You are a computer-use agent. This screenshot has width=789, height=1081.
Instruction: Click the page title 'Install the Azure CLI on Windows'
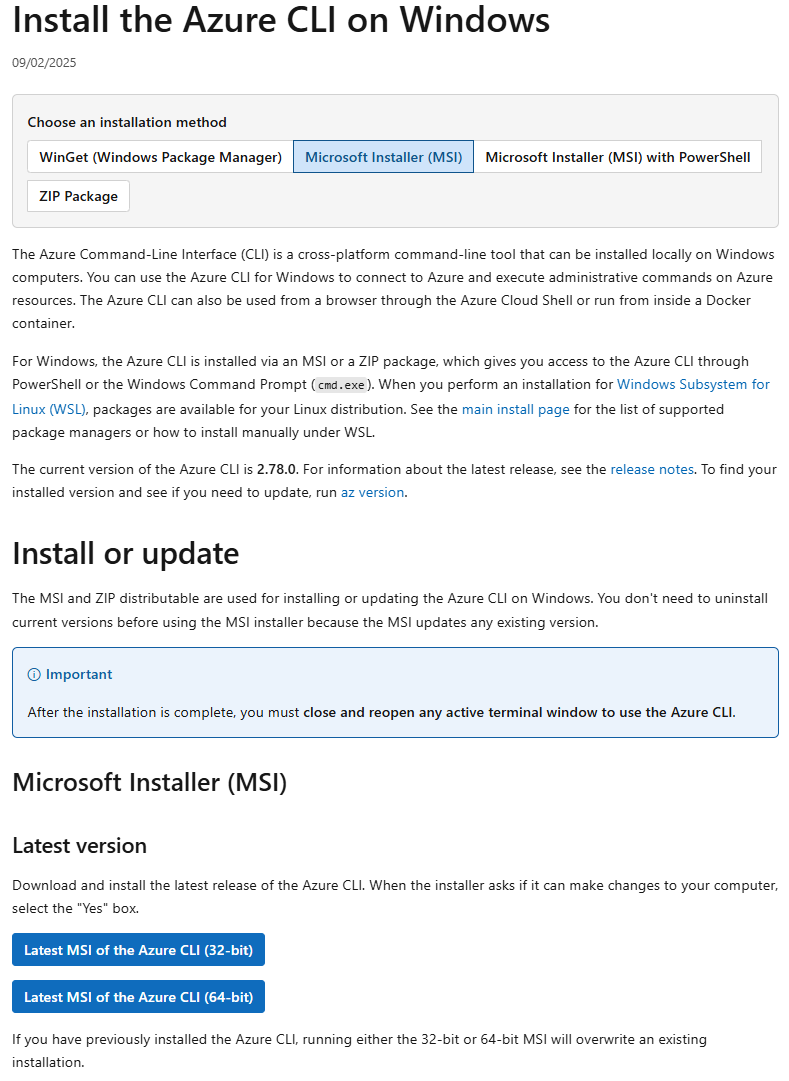[x=281, y=20]
